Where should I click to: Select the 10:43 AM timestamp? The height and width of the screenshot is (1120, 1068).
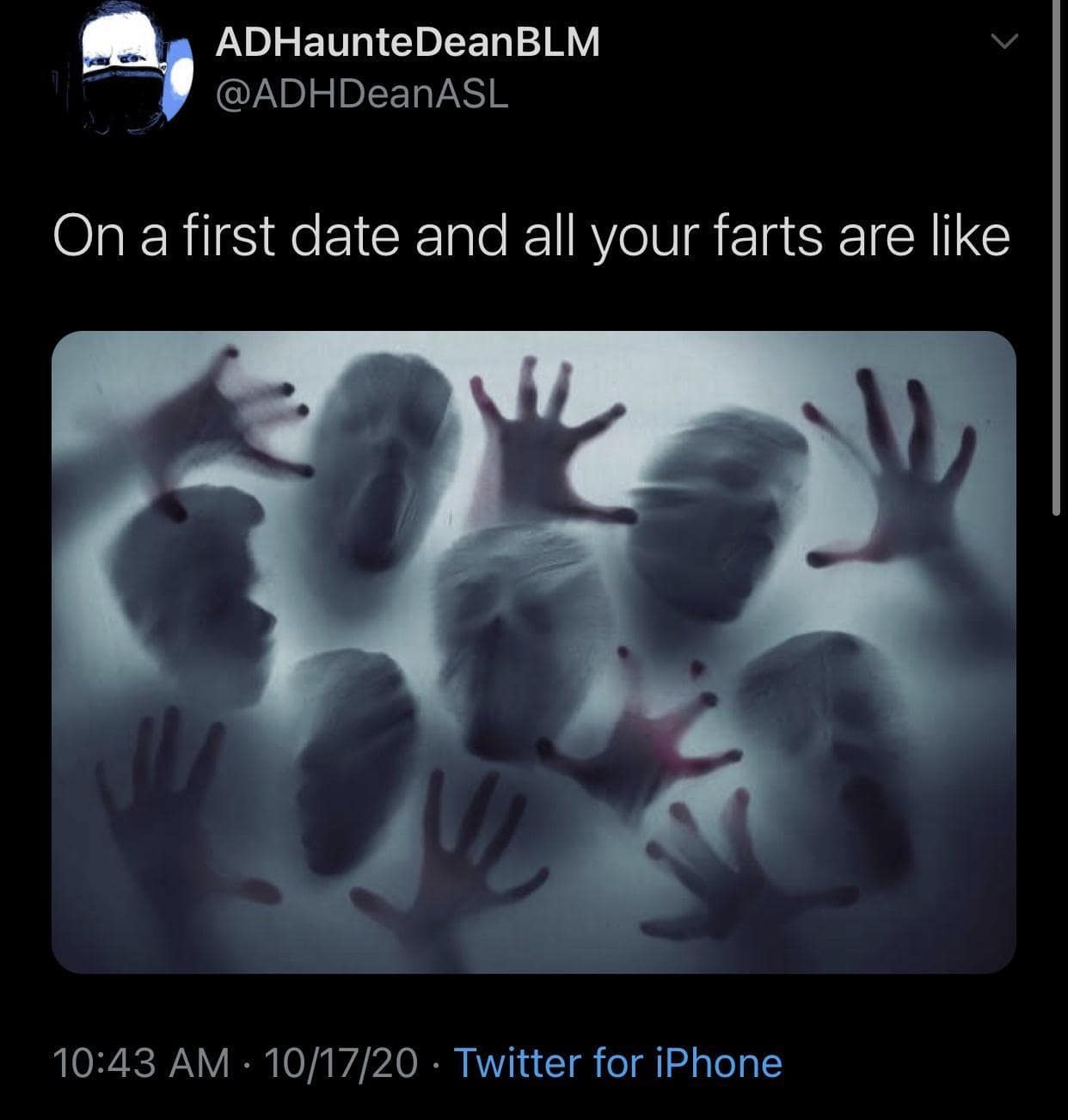tap(140, 1063)
